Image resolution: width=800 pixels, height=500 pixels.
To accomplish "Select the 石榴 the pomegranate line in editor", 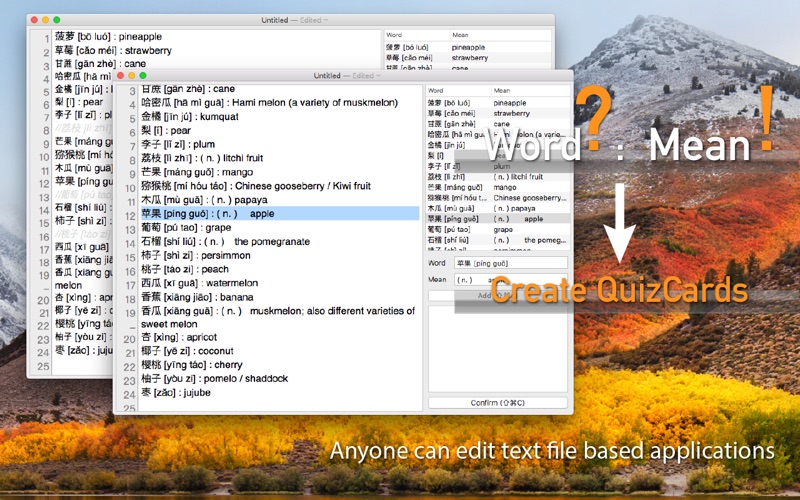I will [225, 241].
